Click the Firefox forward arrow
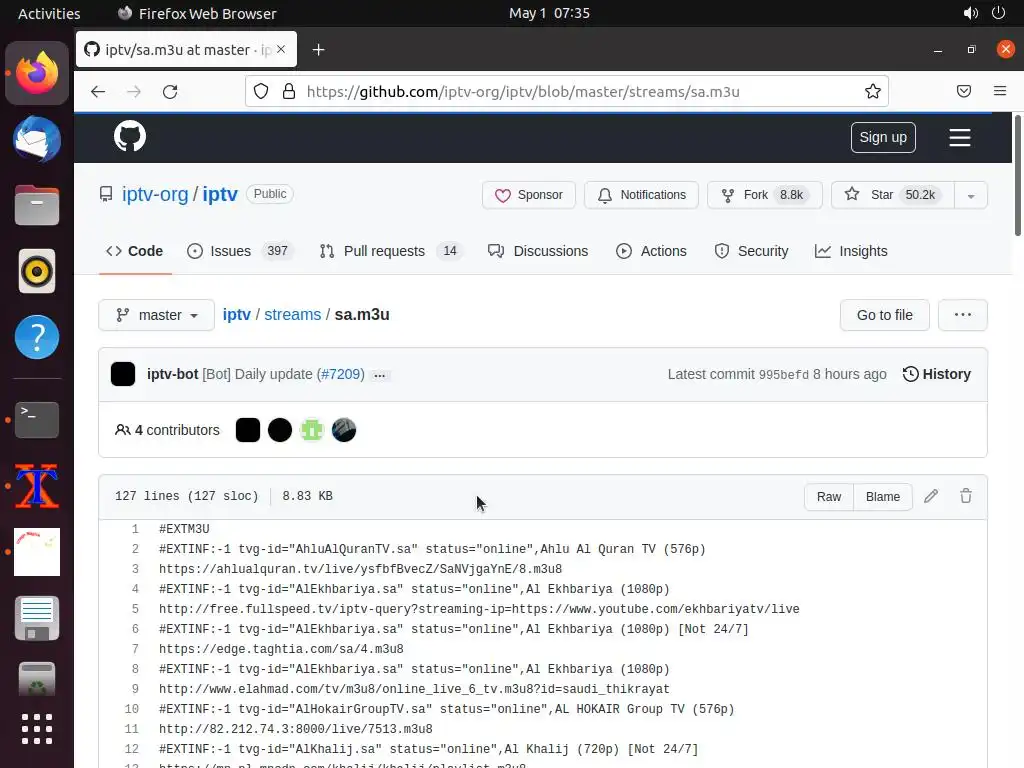Screen dimensions: 1024x768 [x=134, y=91]
